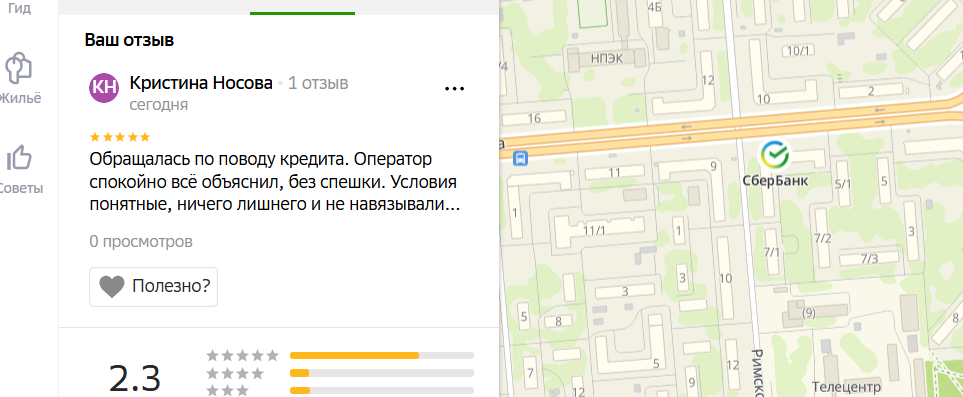Click the СберБанк logo marker on map
Viewport: 963px width, 397px height.
point(775,154)
